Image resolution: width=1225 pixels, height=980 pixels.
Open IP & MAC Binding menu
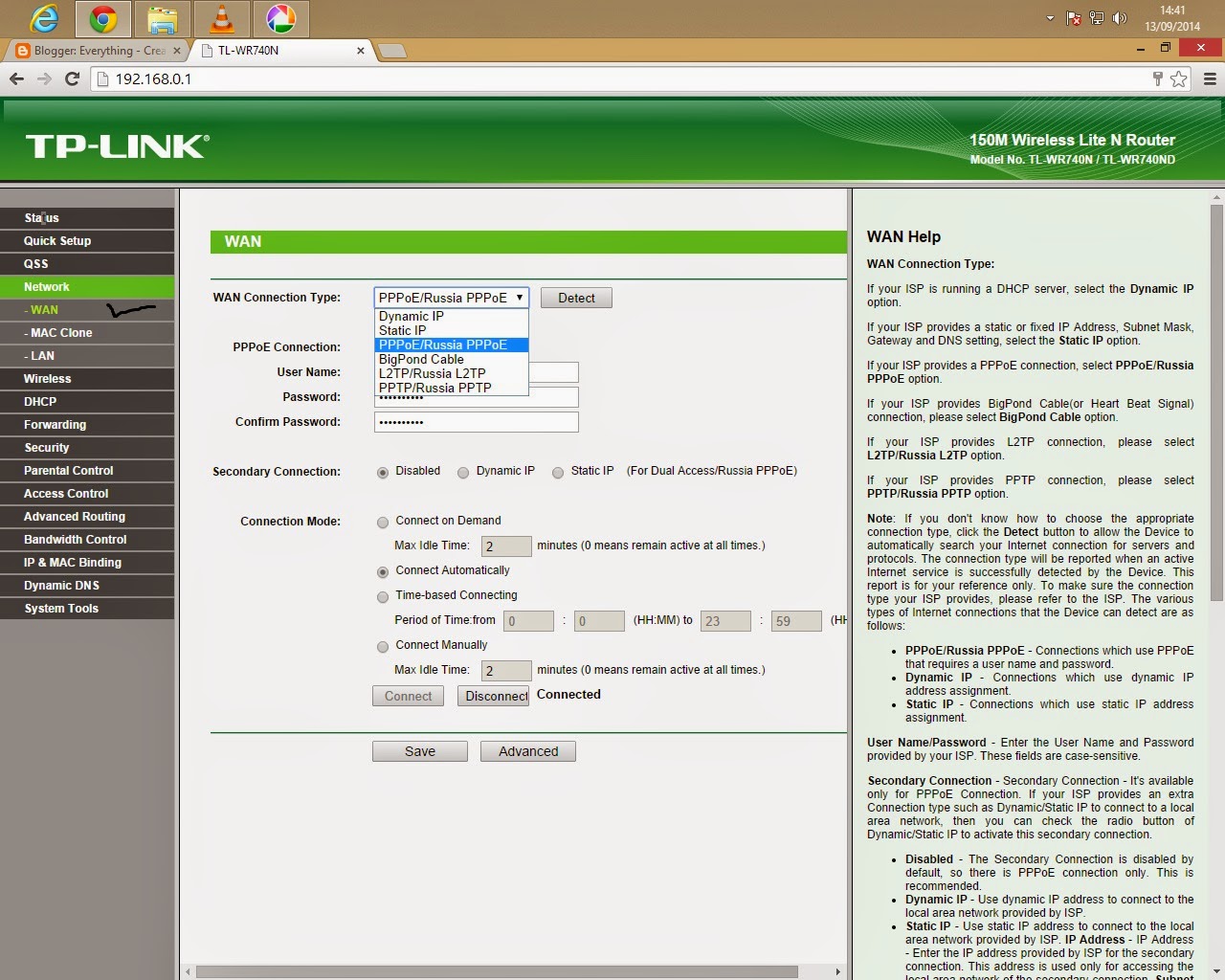pos(87,563)
